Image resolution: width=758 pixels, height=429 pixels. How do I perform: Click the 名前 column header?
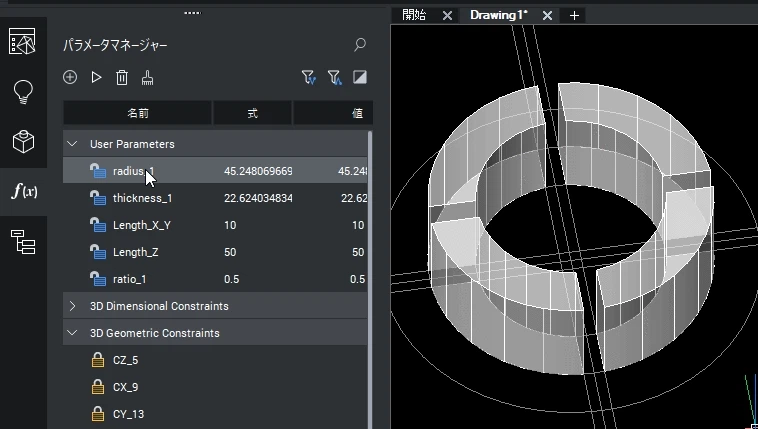pos(138,113)
